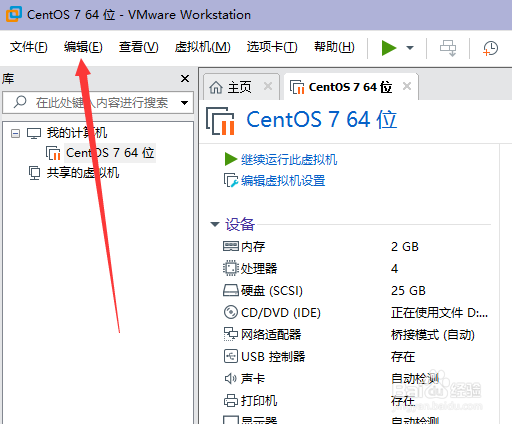Screen dimensions: 512x424
Task: Close the 主页 tab
Action: click(268, 86)
